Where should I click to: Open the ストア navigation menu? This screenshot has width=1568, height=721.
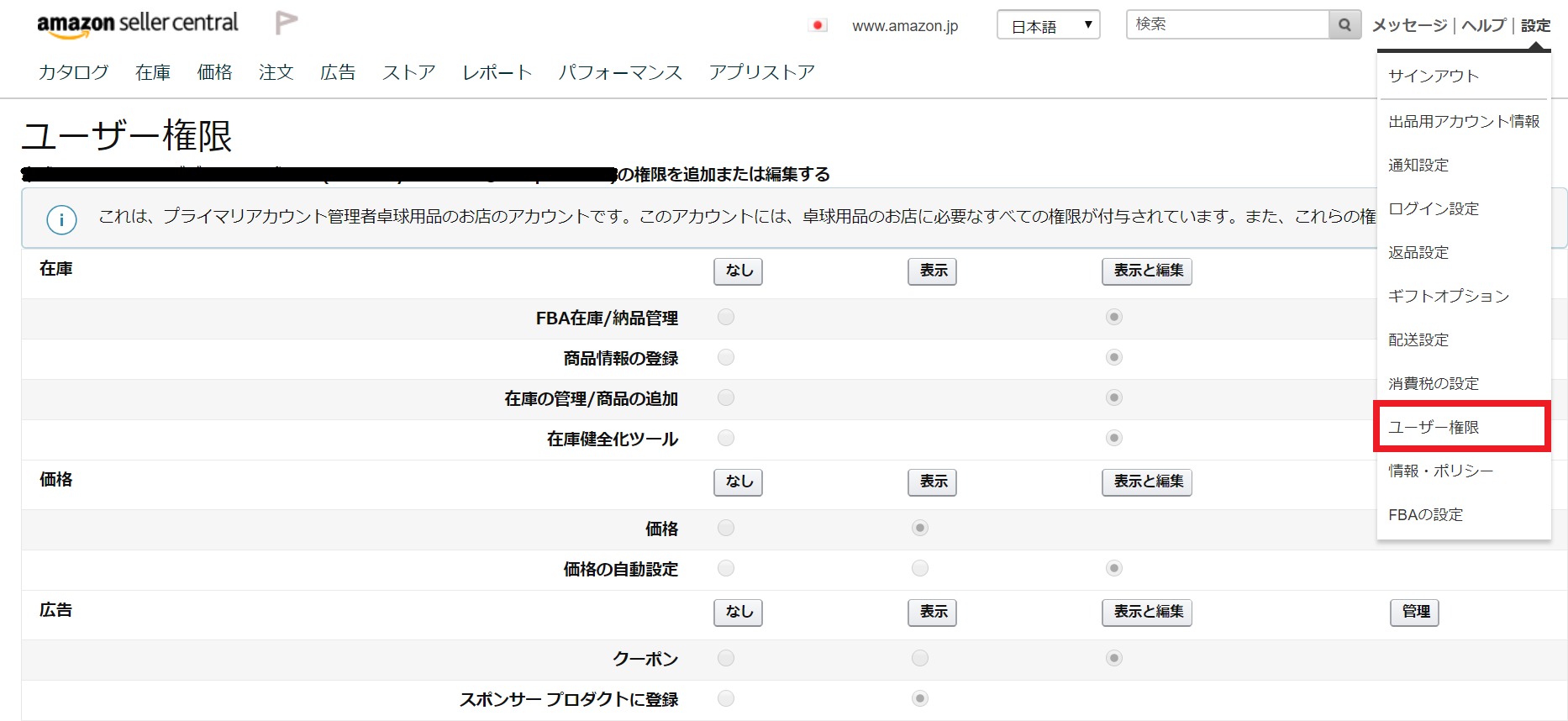click(x=409, y=72)
